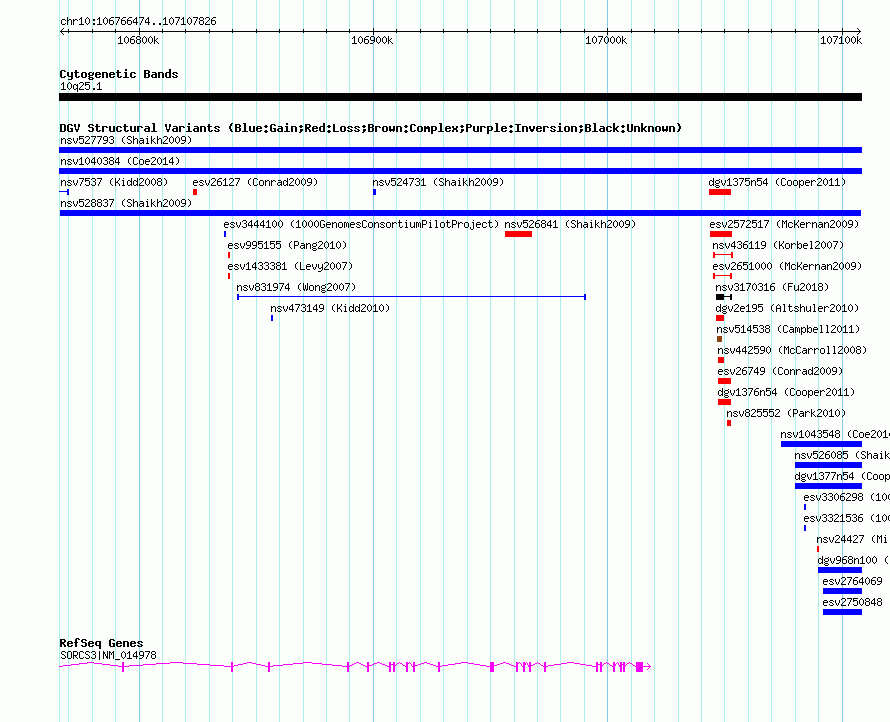Click the 107000k ruler tick label
This screenshot has height=722, width=890.
606,40
